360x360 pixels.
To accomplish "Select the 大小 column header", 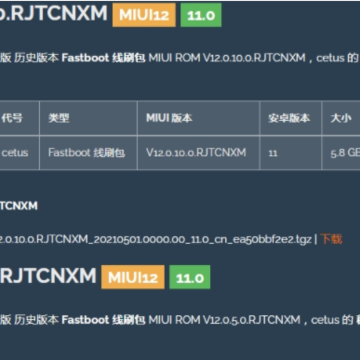I will [341, 118].
